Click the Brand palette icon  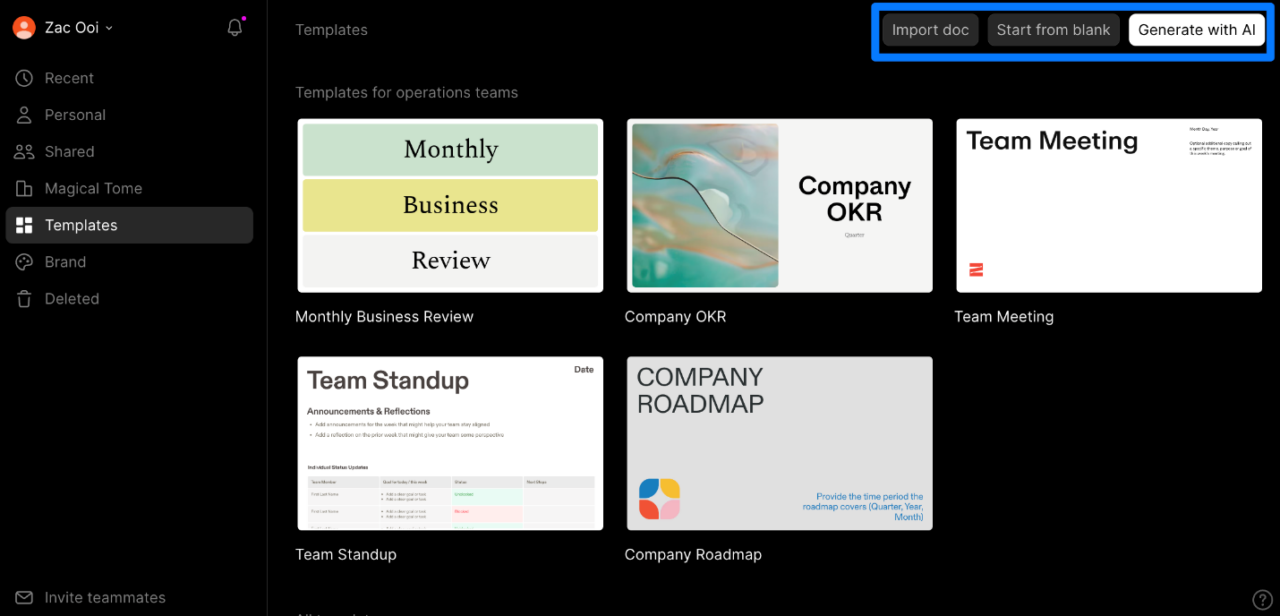(24, 262)
